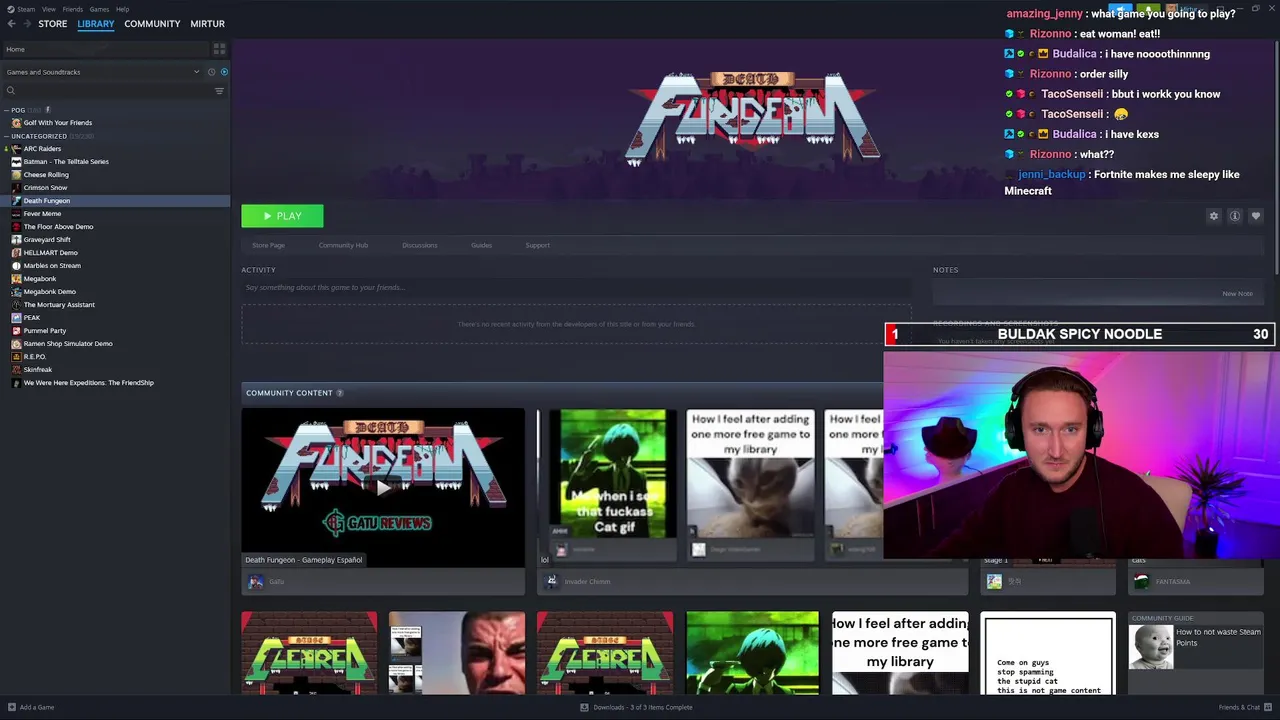This screenshot has height=720, width=1280.
Task: Open the advanced filter options icon
Action: 219,91
